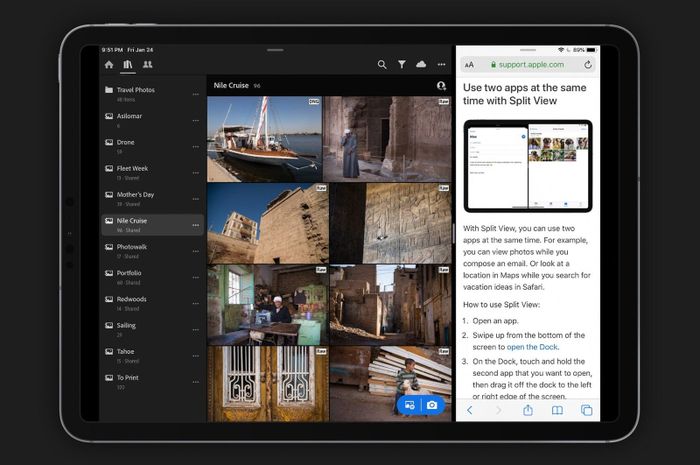Tap the battery indicator in status bar
This screenshot has width=700, height=465.
(x=591, y=50)
